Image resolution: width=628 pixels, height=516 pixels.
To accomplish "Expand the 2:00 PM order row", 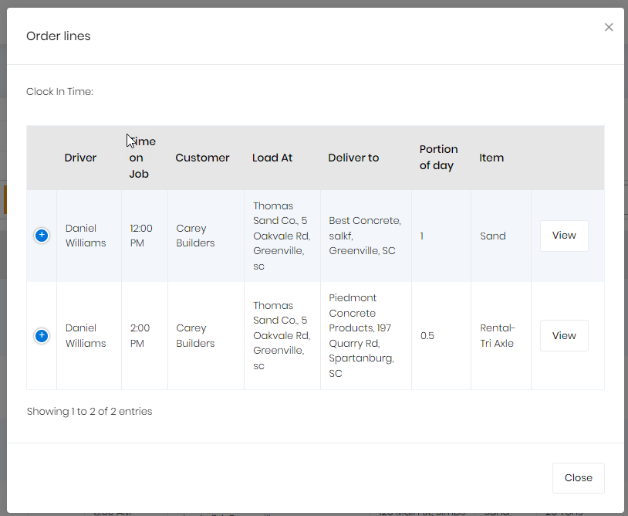I will tap(41, 335).
